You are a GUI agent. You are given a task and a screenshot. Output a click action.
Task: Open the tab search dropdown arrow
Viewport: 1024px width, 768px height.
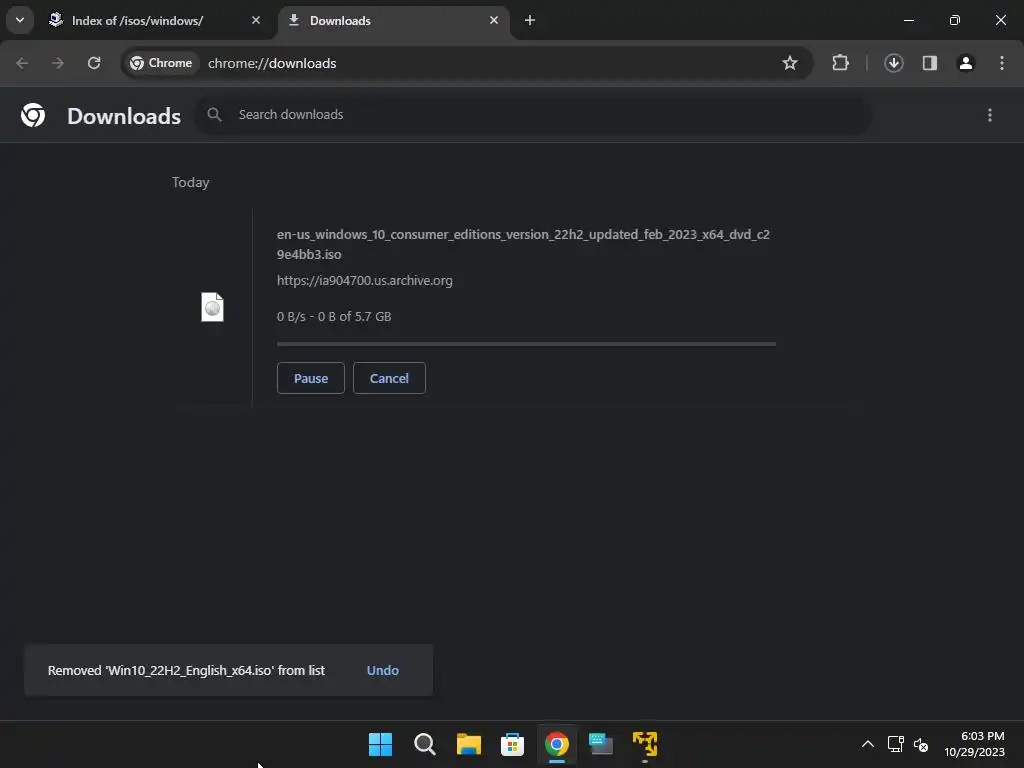(x=20, y=20)
